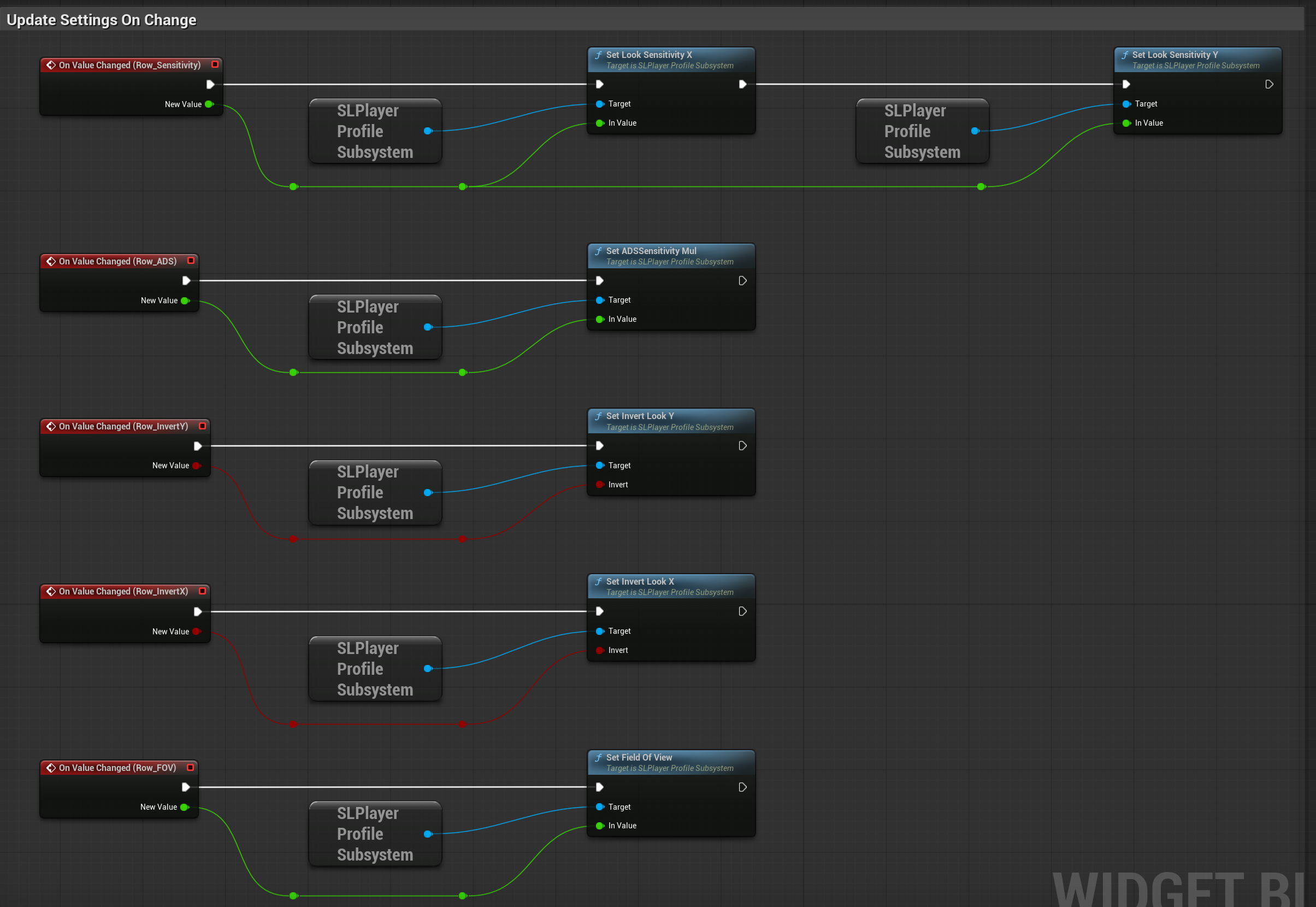Select SLPlayer Profile Subsystem node feeding Set Invert Look Y
This screenshot has width=1316, height=907.
[x=375, y=493]
